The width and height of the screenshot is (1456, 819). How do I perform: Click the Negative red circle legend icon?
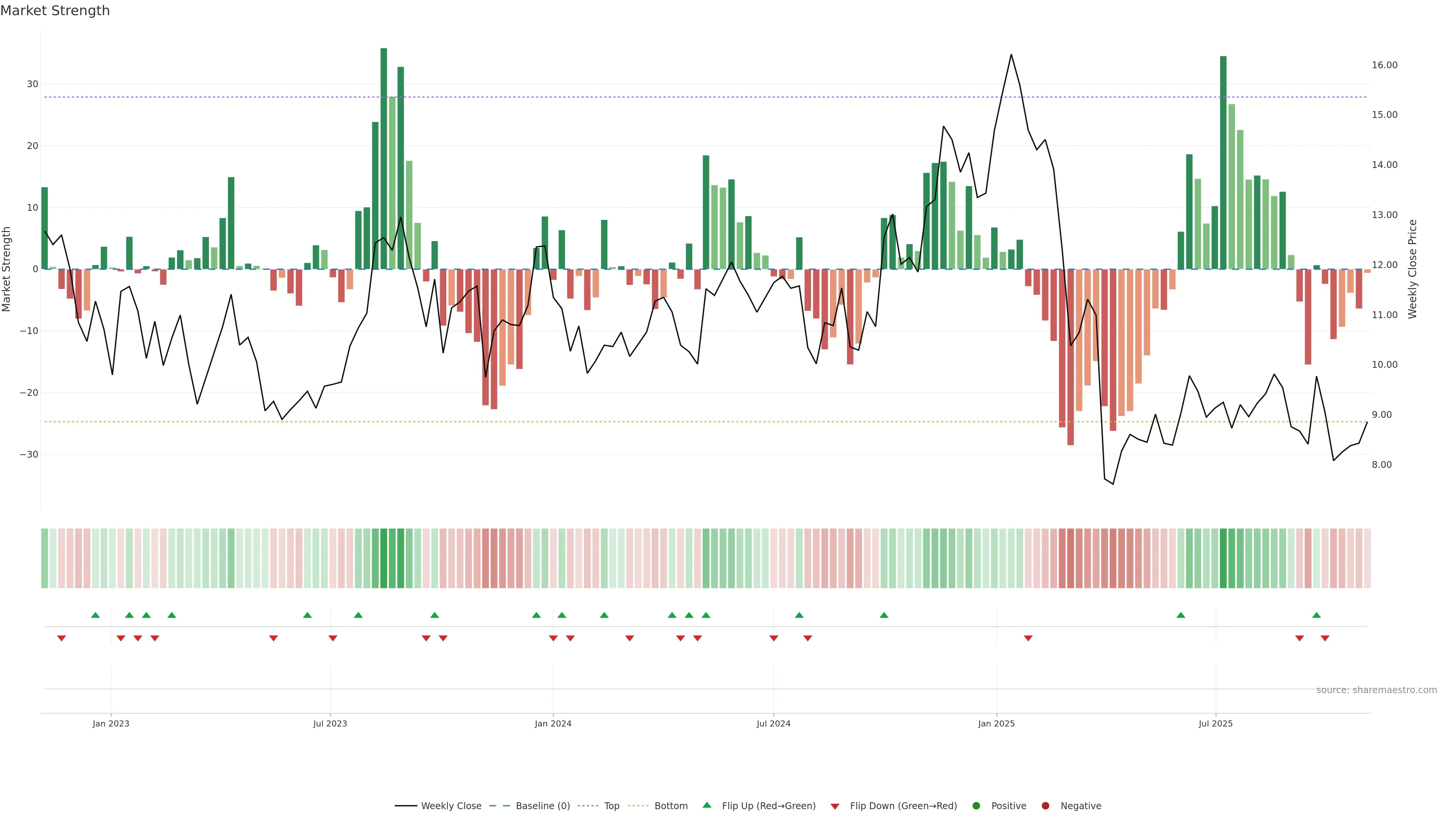tap(1045, 805)
